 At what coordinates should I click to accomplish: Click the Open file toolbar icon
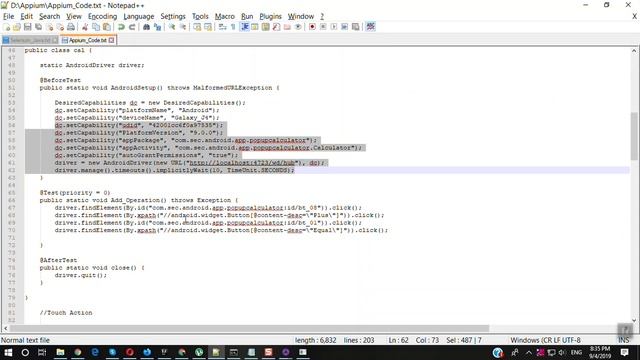(x=17, y=27)
